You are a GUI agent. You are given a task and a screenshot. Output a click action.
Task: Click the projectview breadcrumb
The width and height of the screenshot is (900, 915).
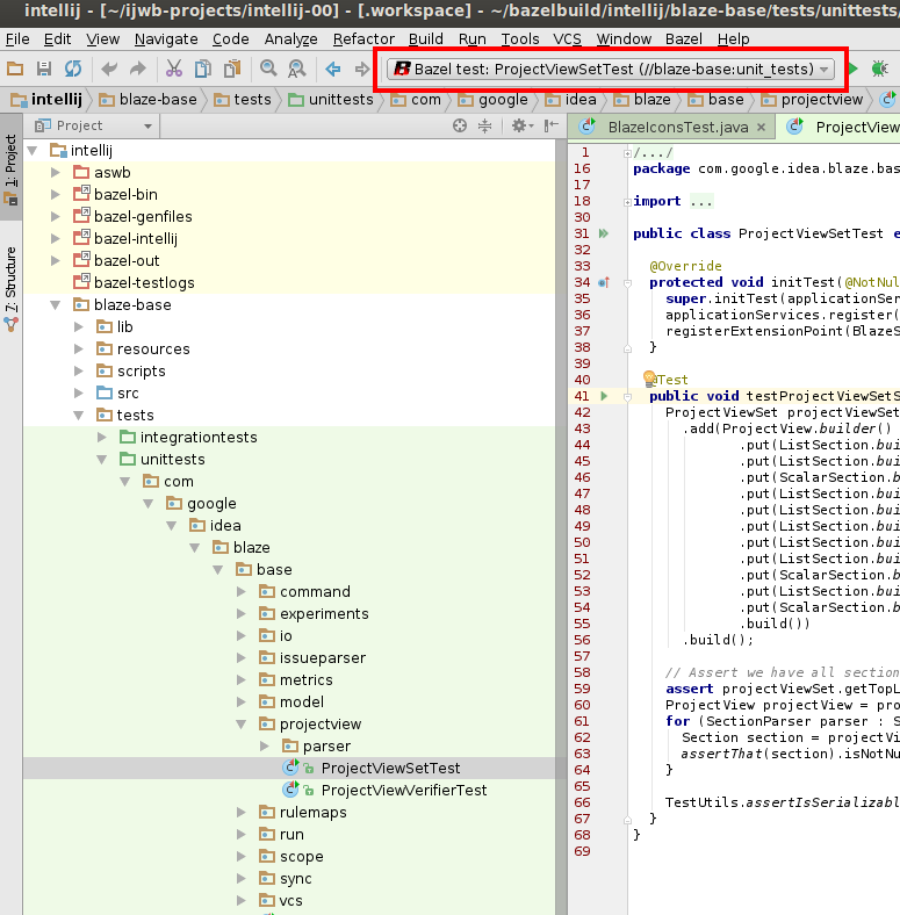pyautogui.click(x=811, y=100)
